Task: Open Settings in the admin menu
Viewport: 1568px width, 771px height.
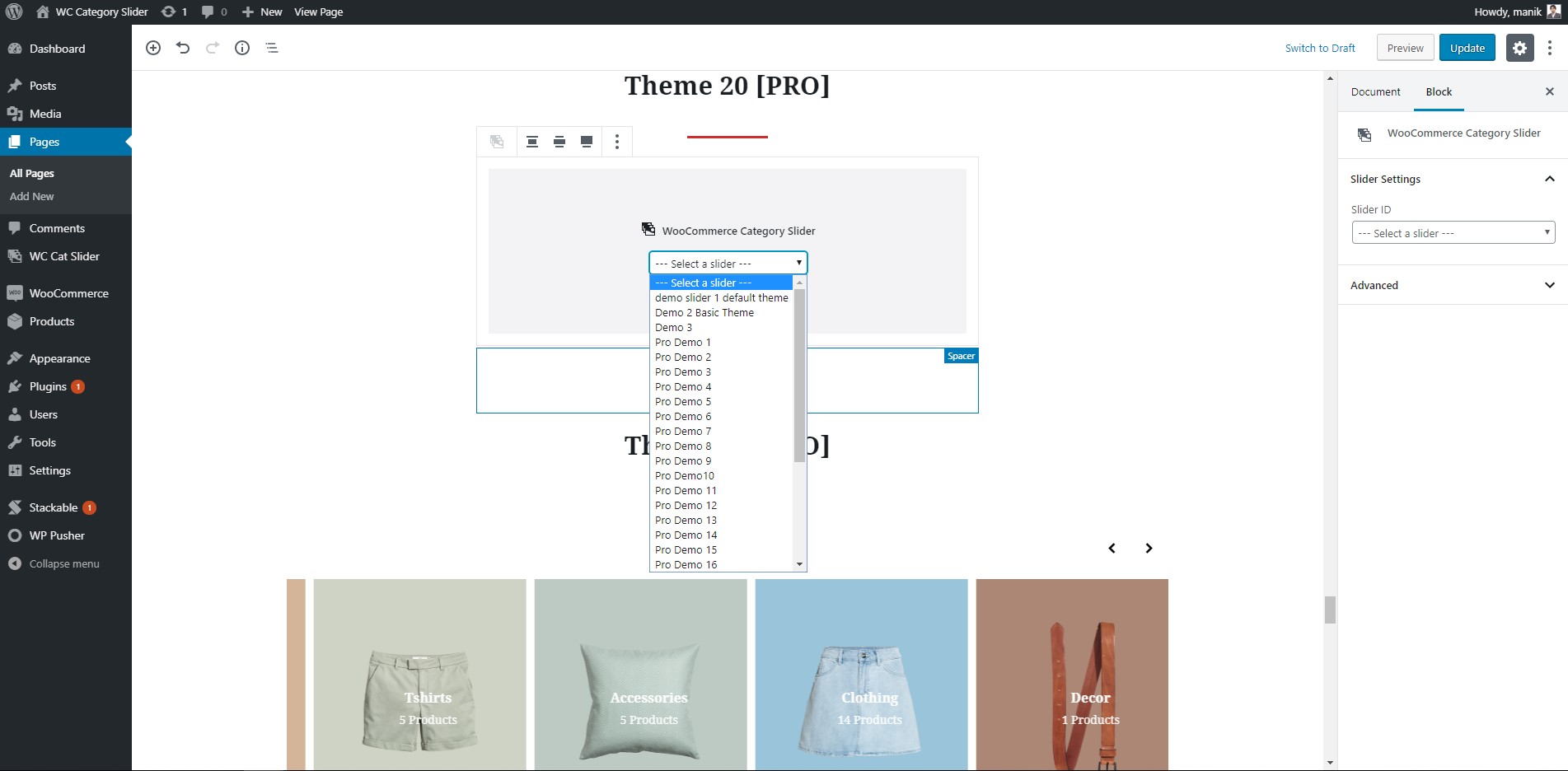Action: (x=66, y=470)
